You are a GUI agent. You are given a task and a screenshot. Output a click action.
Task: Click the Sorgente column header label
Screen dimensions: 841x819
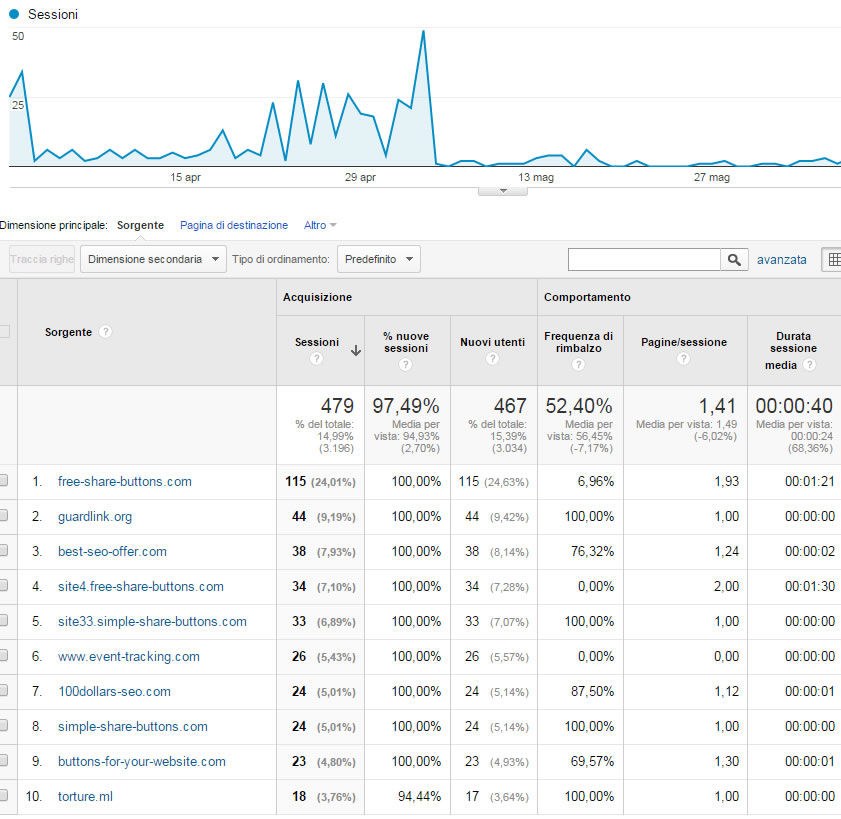[68, 332]
